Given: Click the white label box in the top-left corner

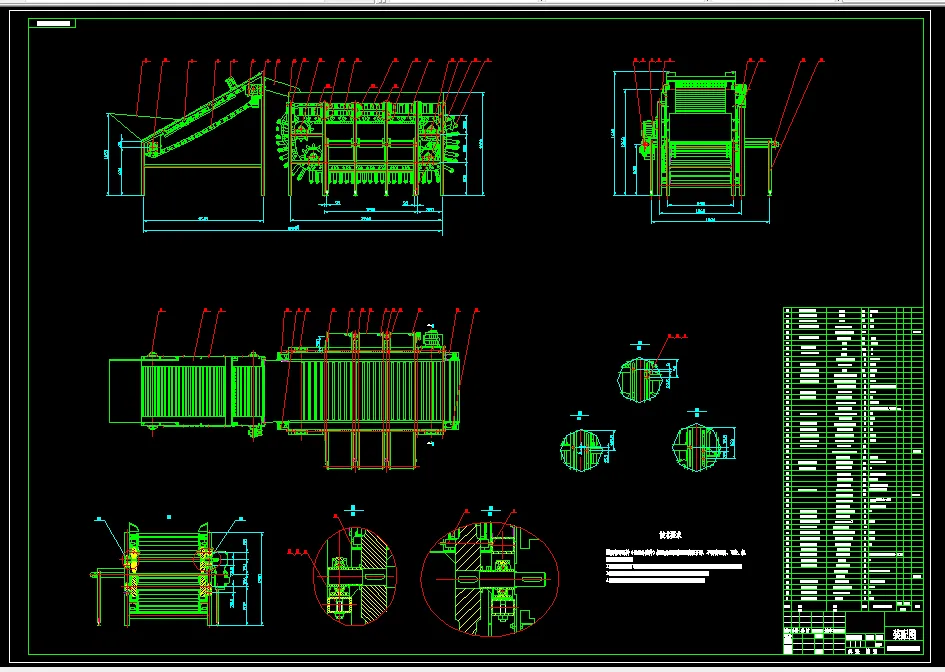Looking at the screenshot, I should tap(53, 24).
